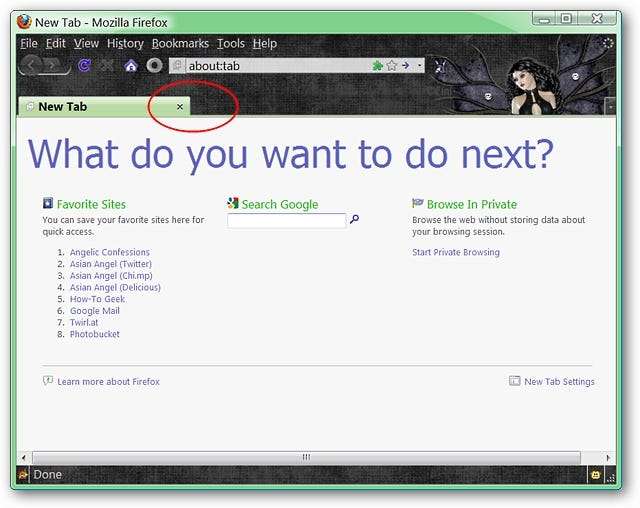The image size is (640, 508).
Task: Close the New Tab tab
Action: [x=180, y=107]
